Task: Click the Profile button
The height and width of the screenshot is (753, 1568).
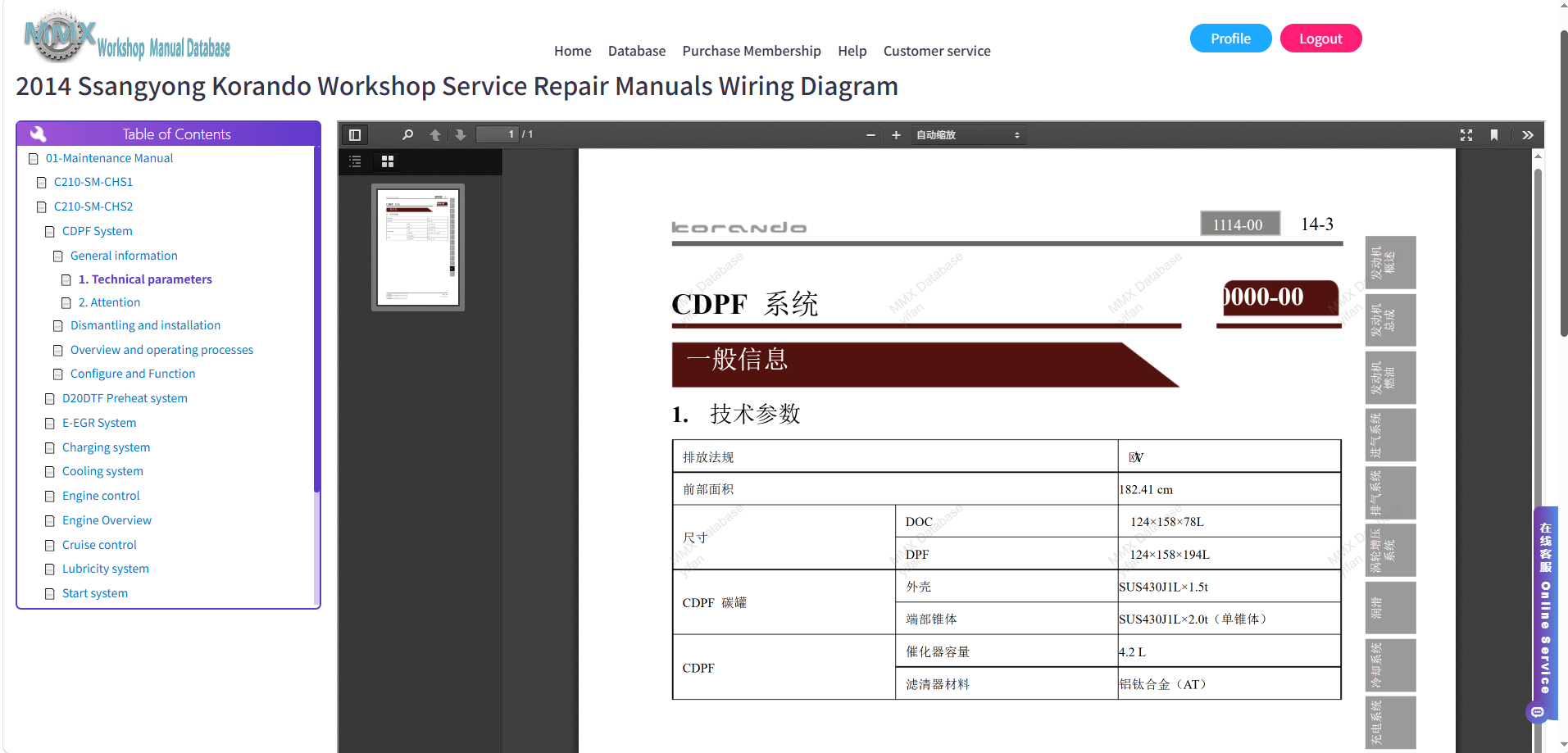Action: pos(1230,39)
